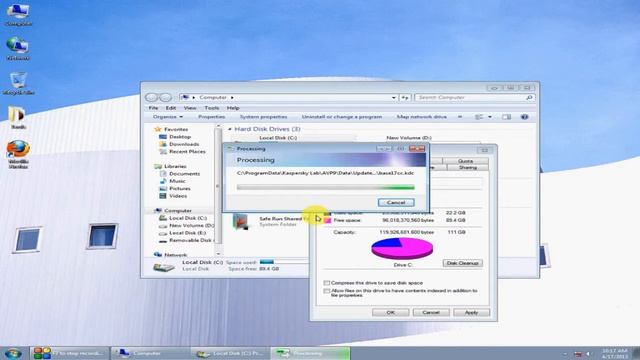Open the Help menu
The height and width of the screenshot is (360, 640).
(x=233, y=108)
